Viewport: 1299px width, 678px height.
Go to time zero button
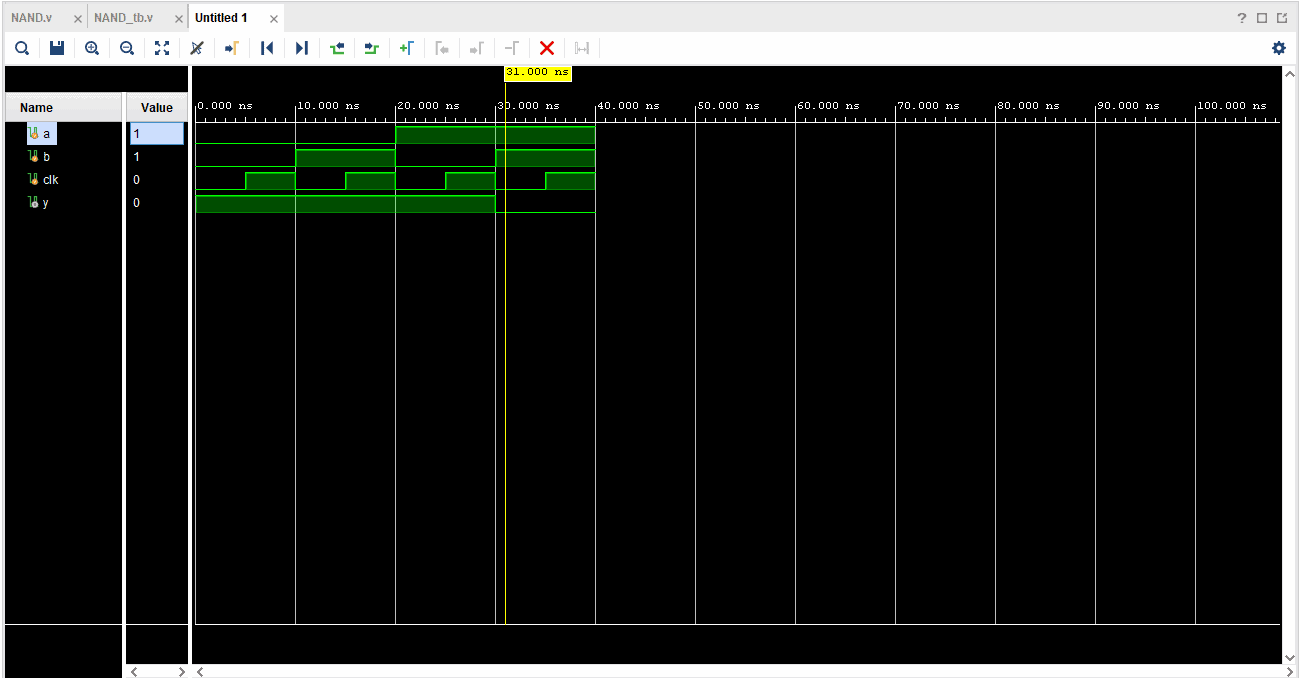click(267, 48)
